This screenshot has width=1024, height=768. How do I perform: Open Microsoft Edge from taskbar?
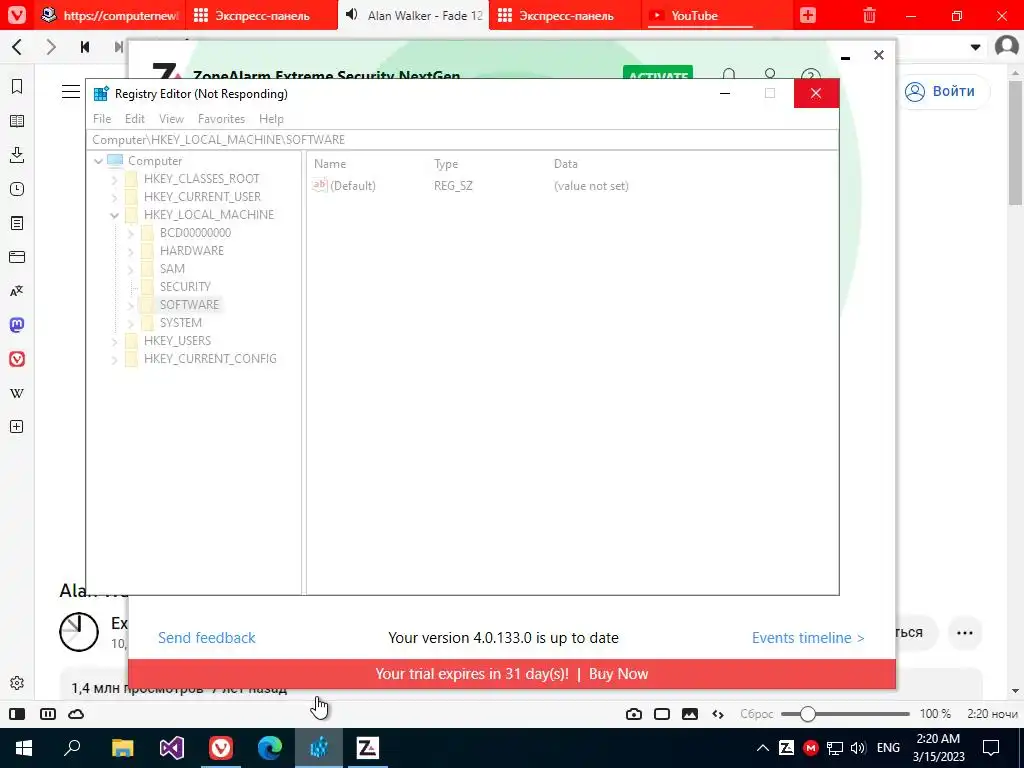[x=270, y=748]
